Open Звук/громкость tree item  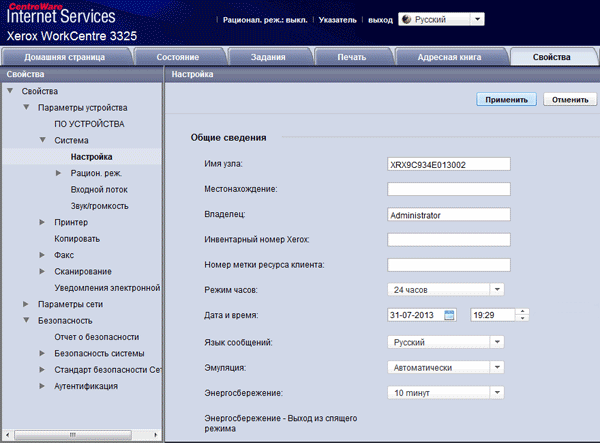pos(99,206)
